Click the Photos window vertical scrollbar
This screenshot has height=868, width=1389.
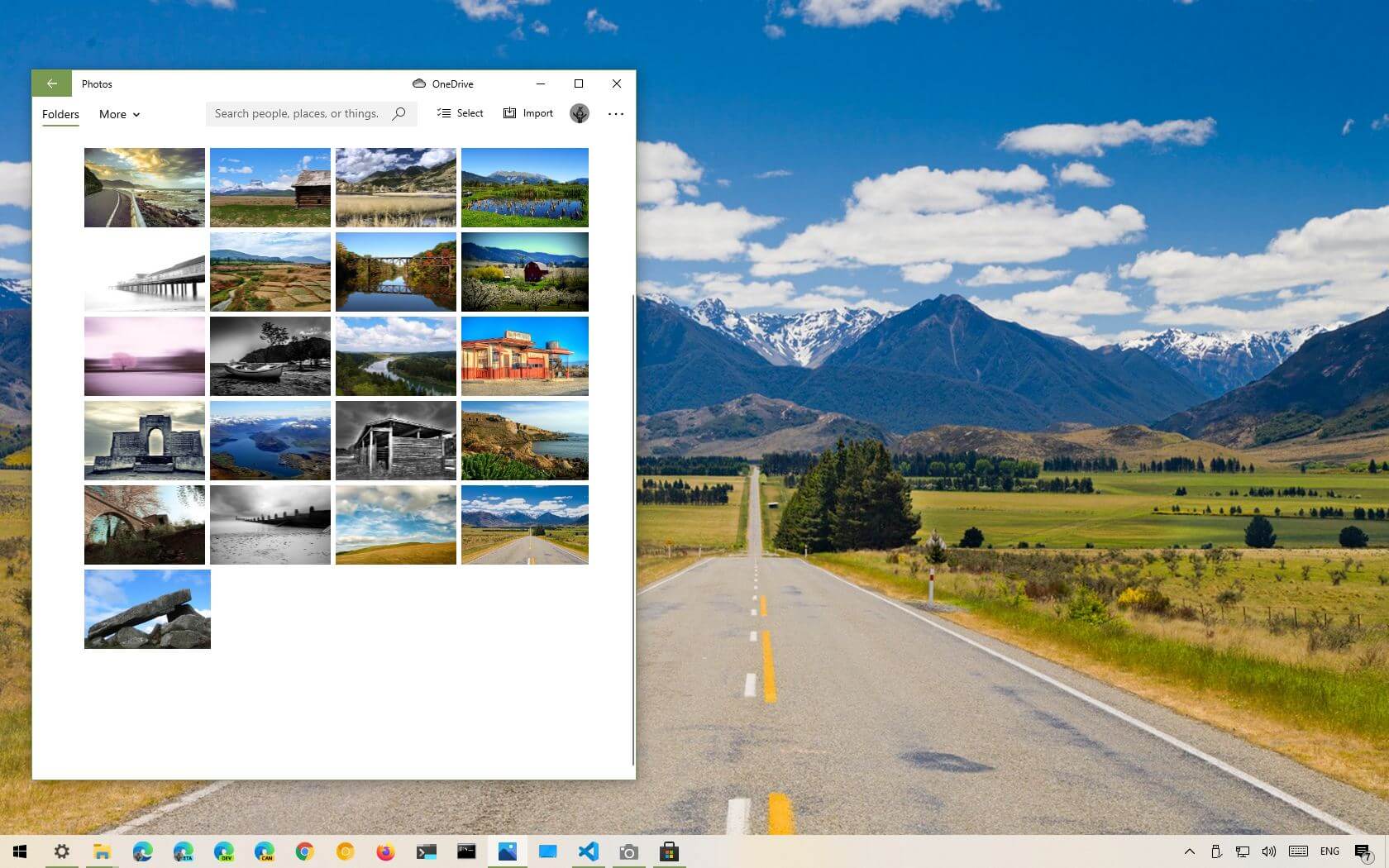(633, 529)
